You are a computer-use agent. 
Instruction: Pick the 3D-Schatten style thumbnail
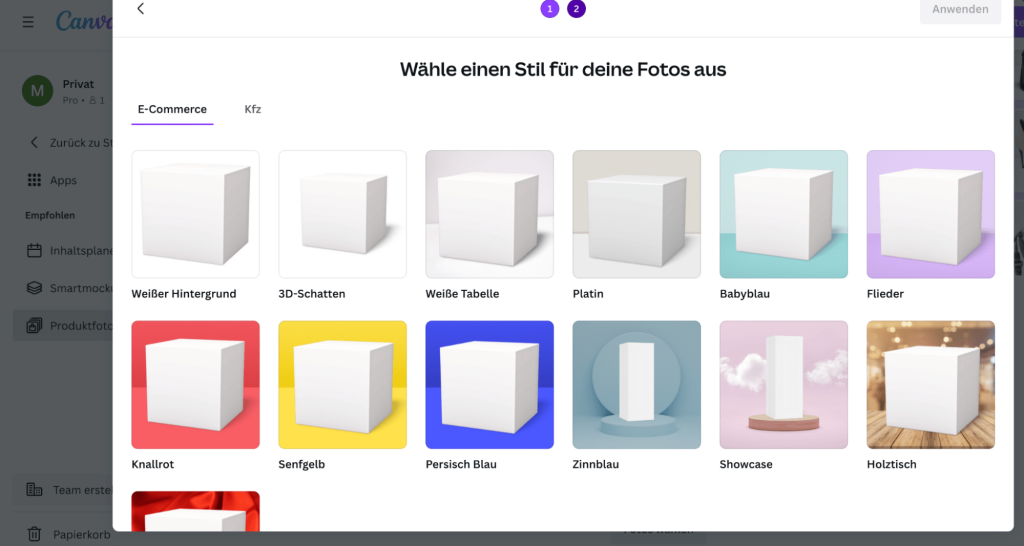[342, 214]
